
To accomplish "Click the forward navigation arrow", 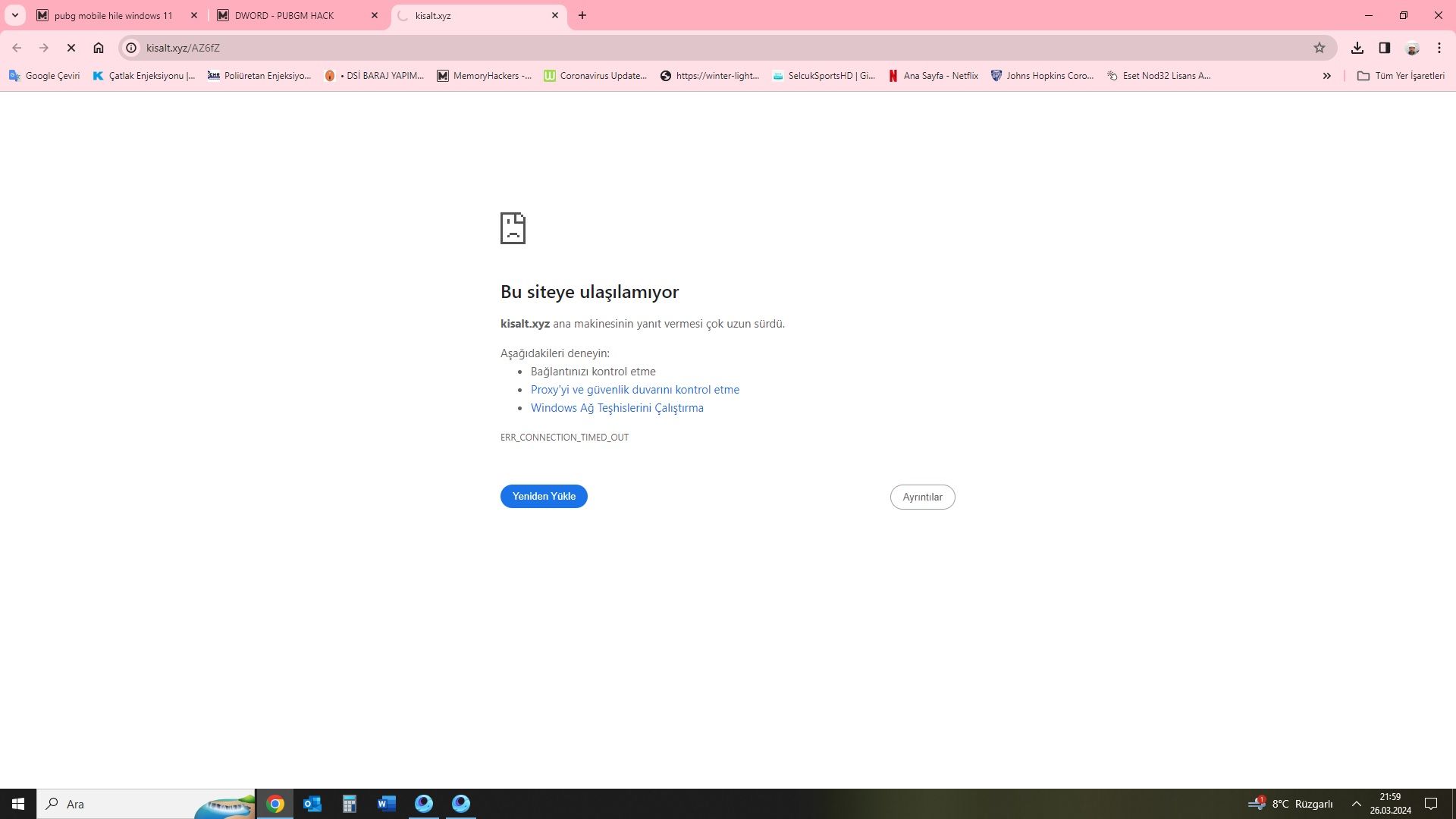I will coord(44,48).
